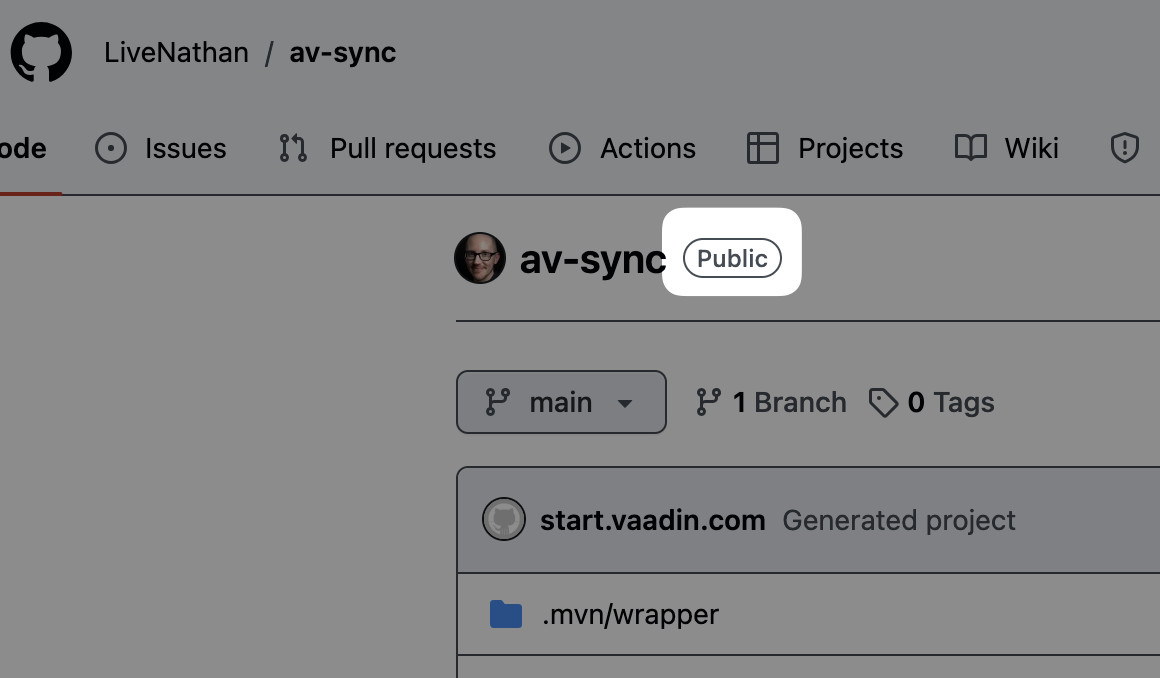Click the .mvn/wrapper folder icon

(x=506, y=614)
